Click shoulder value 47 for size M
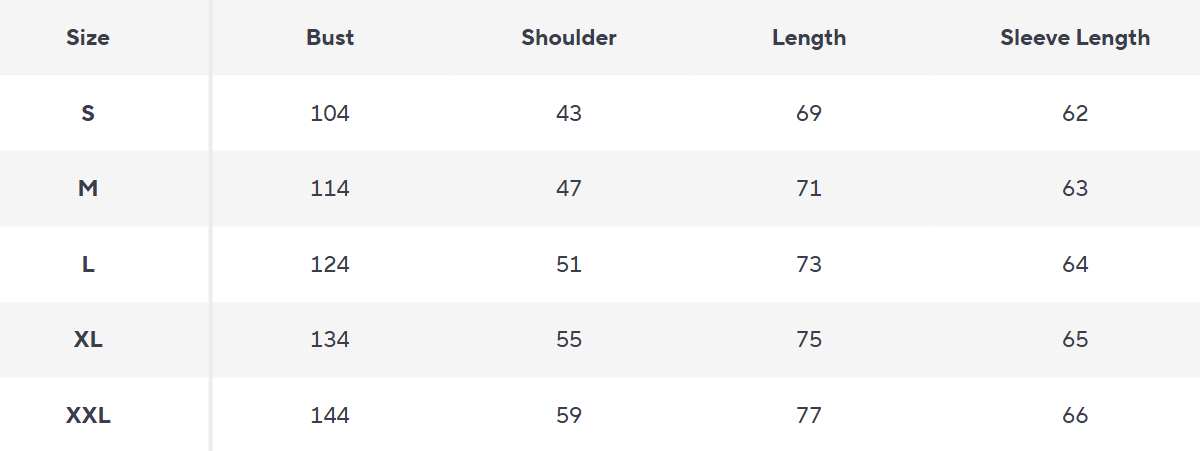 [x=569, y=188]
